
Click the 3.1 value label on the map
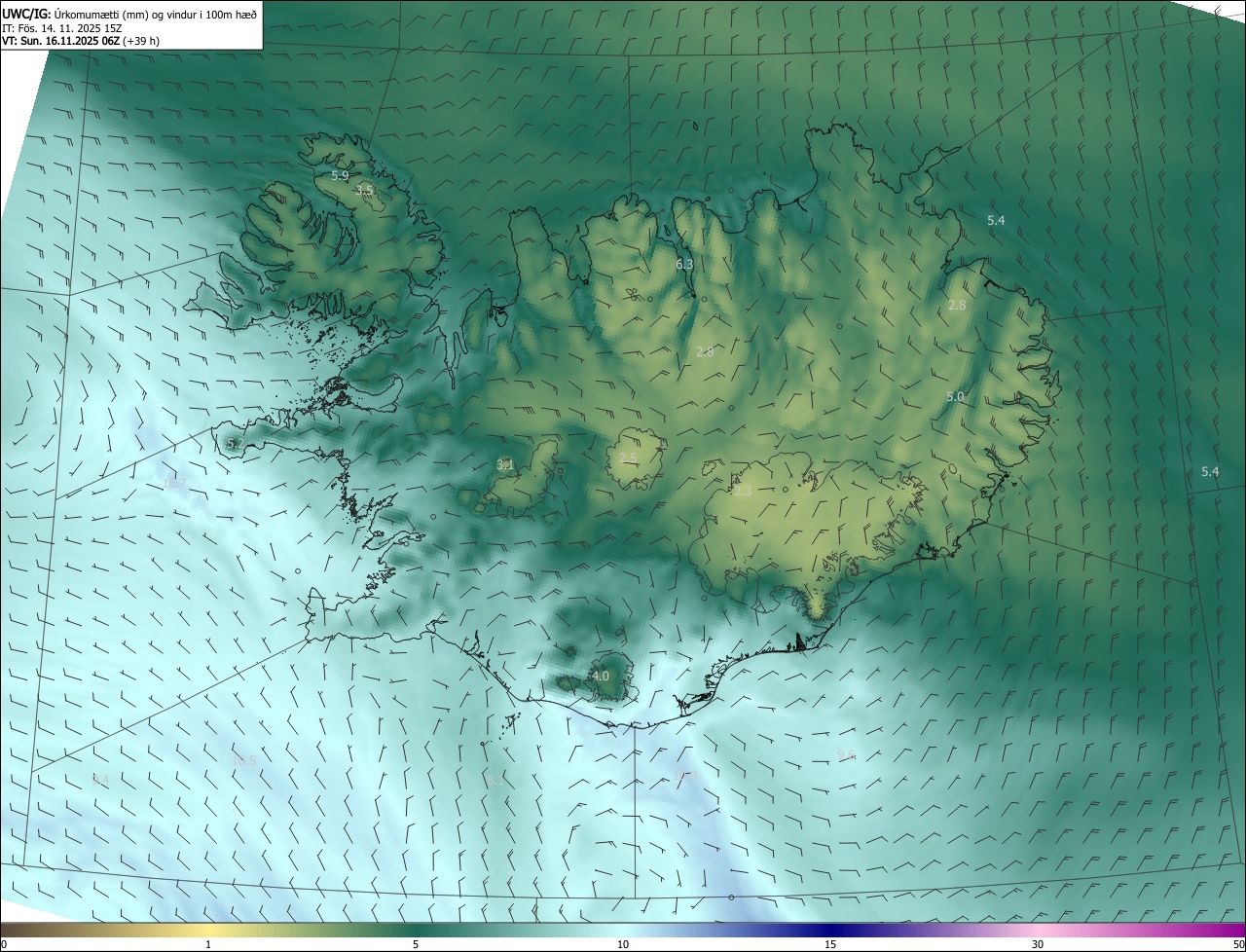pyautogui.click(x=505, y=465)
